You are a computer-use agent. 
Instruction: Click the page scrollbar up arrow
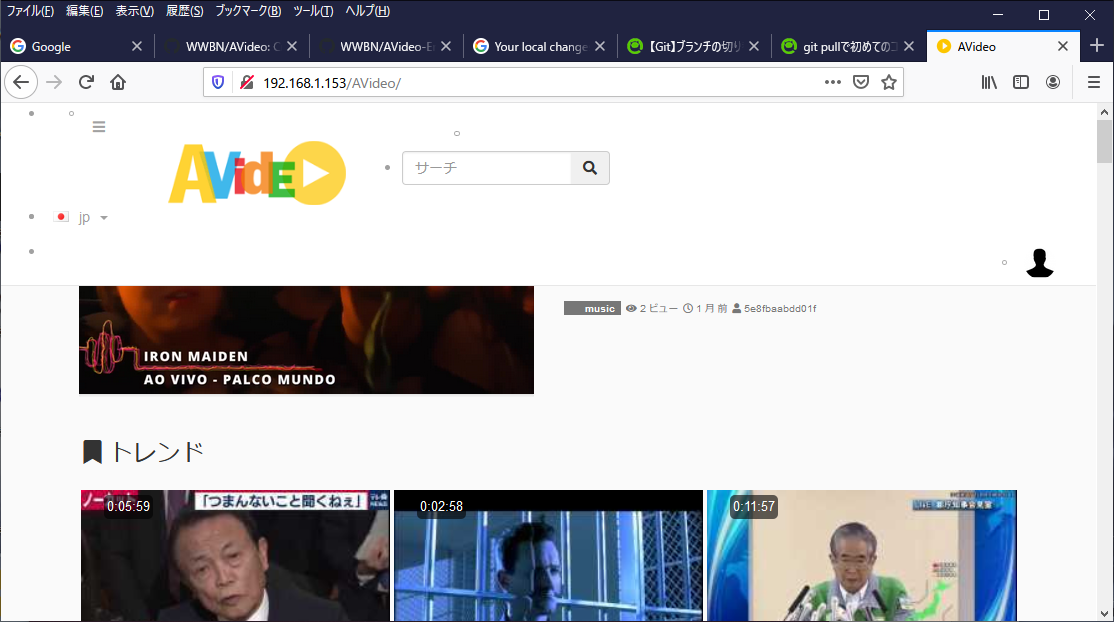[x=1104, y=112]
